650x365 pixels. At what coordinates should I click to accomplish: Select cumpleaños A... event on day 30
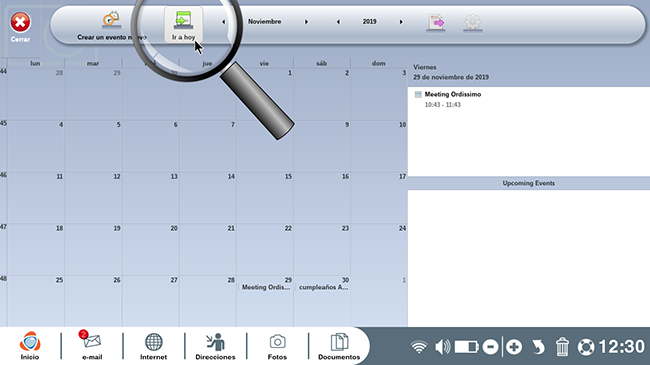click(323, 287)
